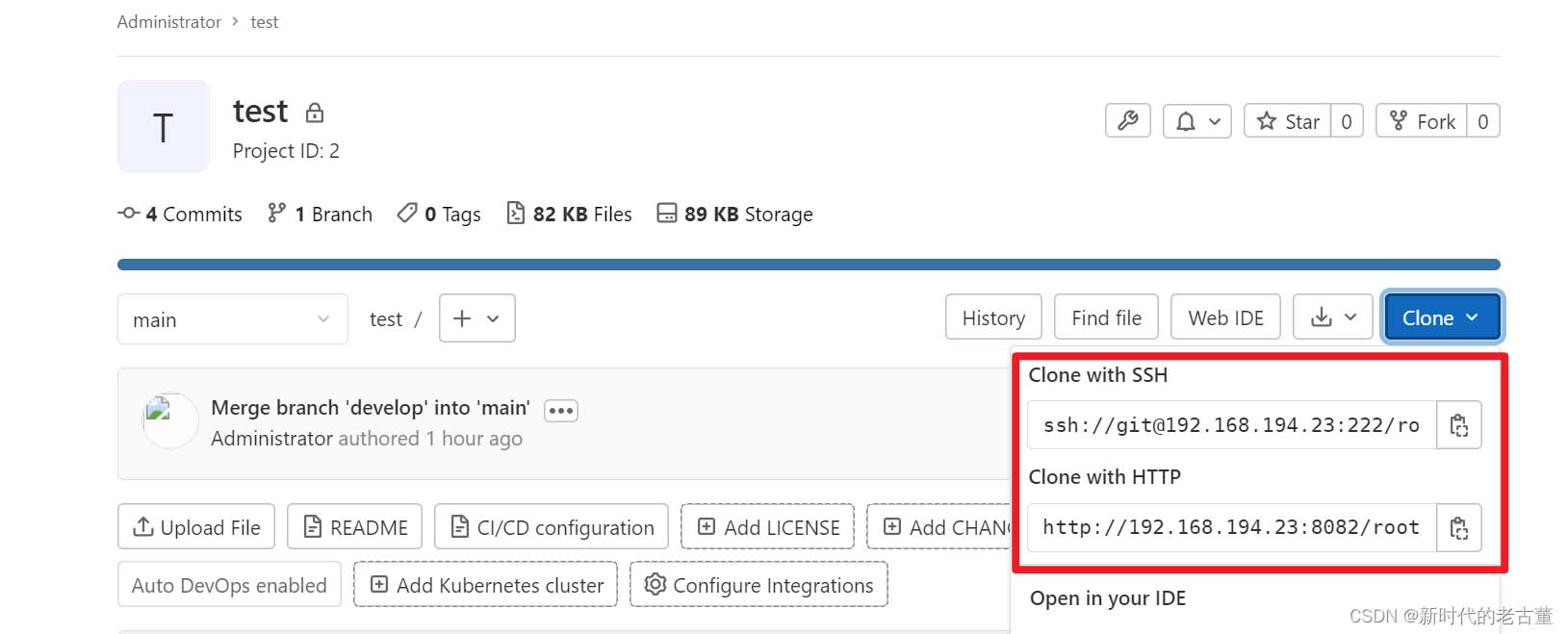Click the repository language bar

tap(809, 265)
